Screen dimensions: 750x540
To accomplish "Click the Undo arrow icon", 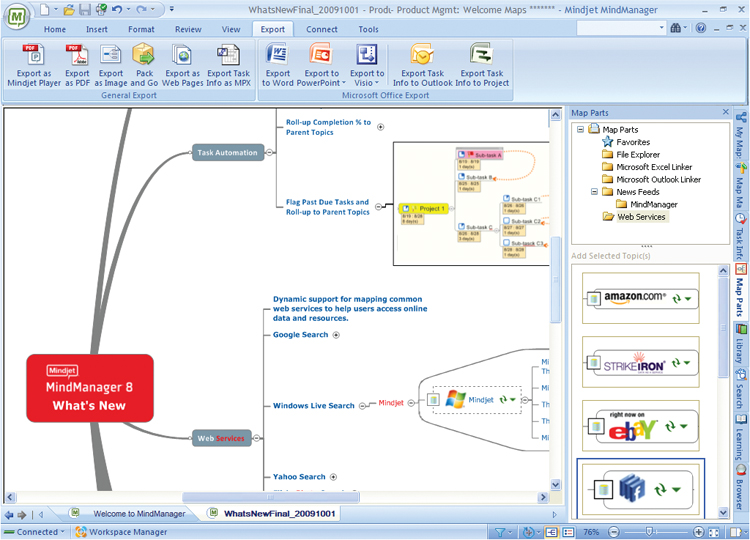I will click(x=117, y=9).
